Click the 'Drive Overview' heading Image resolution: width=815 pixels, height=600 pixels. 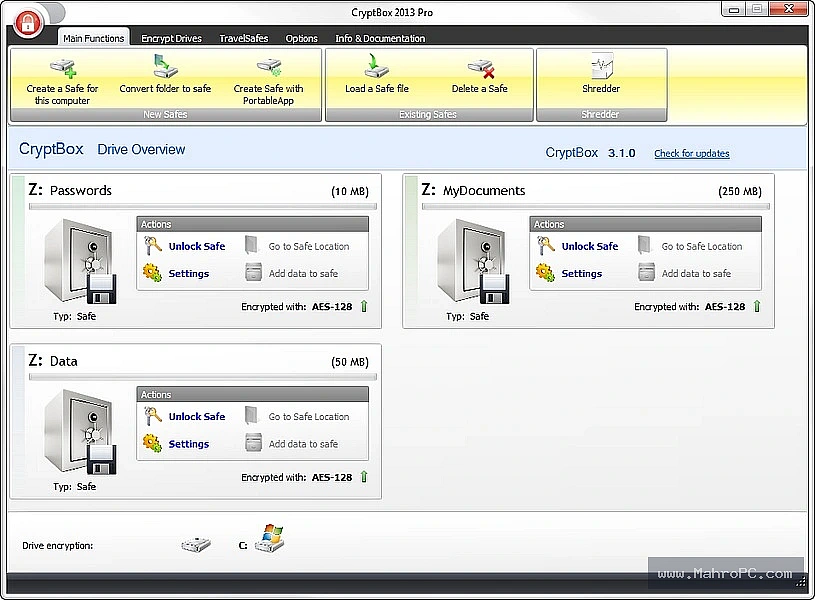tap(141, 149)
